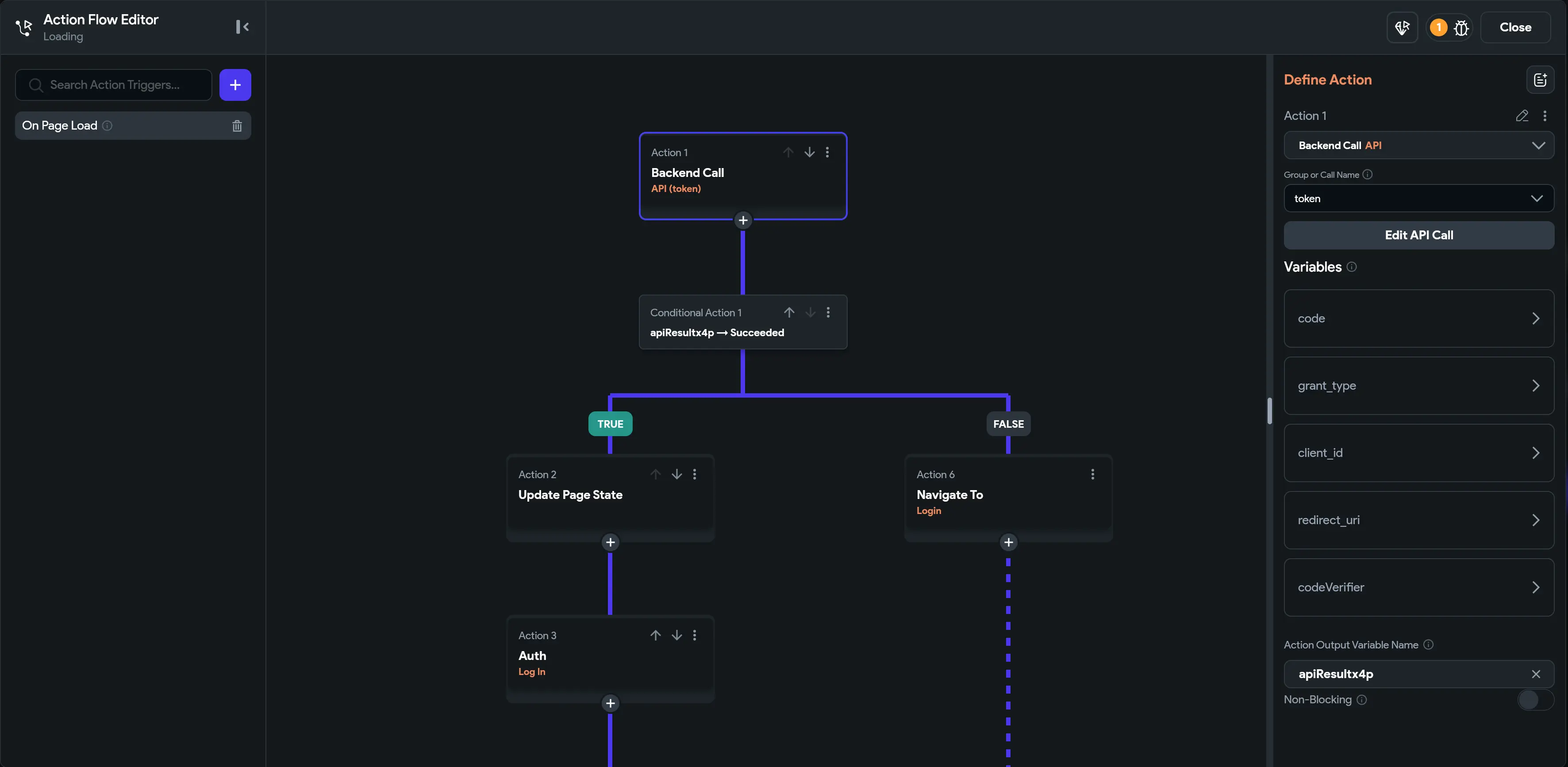Screen dimensions: 1568x767
Task: Select the FALSE branch label
Action: tap(1008, 424)
